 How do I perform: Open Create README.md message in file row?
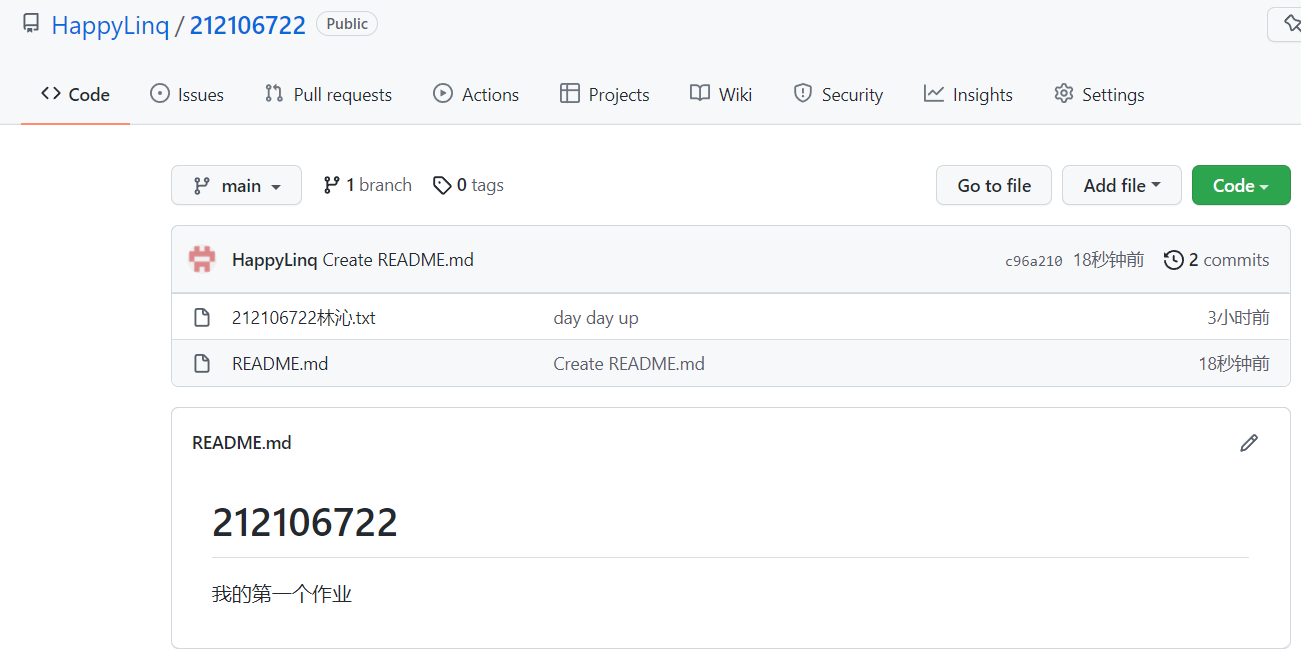pyautogui.click(x=629, y=364)
